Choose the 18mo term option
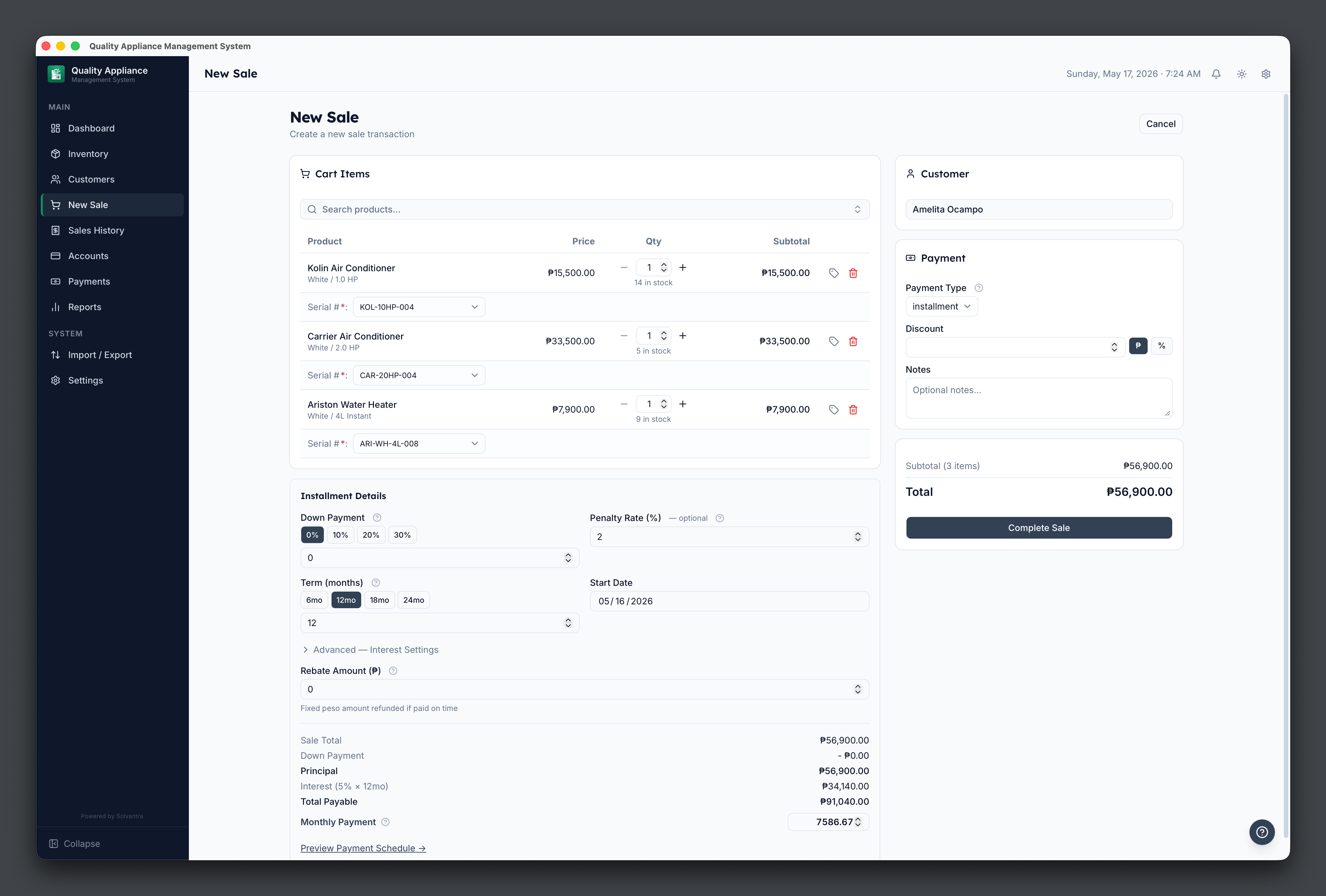 pyautogui.click(x=379, y=600)
